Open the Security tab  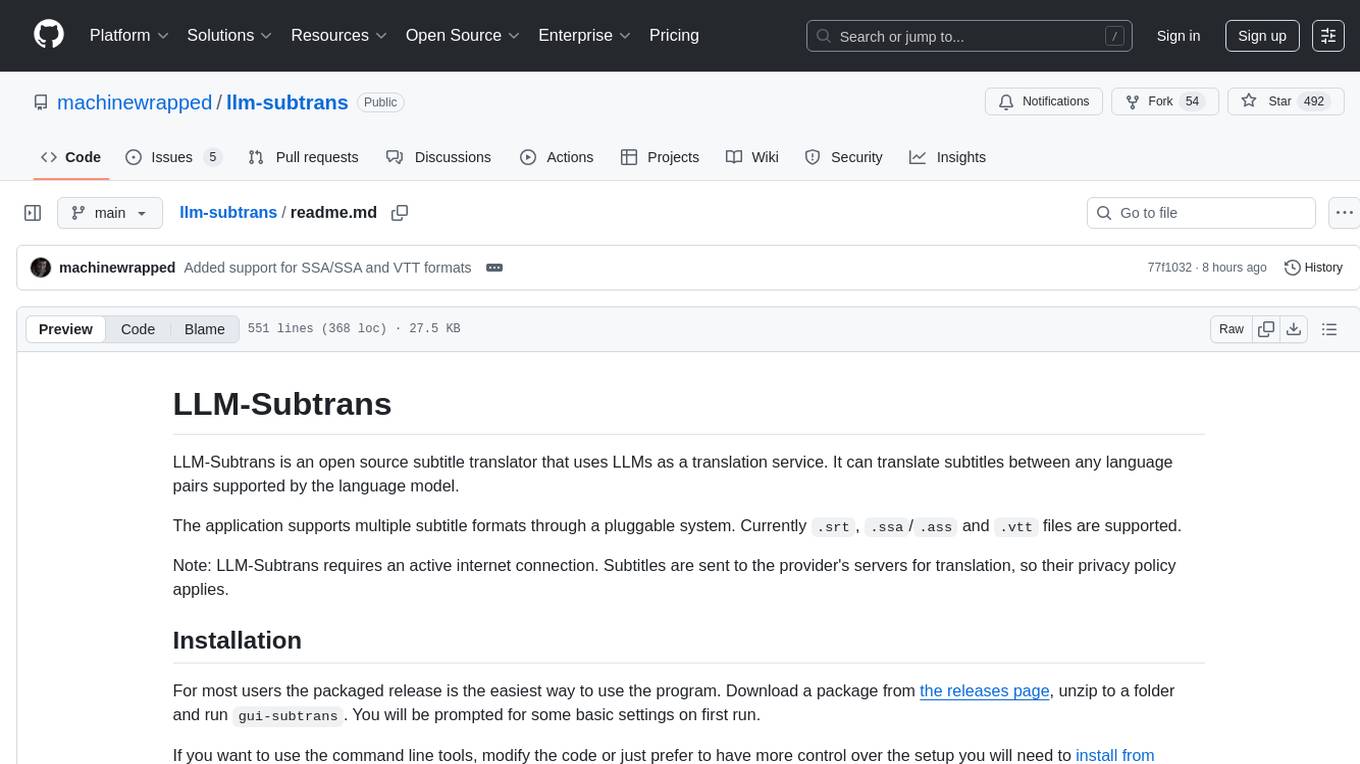pyautogui.click(x=844, y=157)
